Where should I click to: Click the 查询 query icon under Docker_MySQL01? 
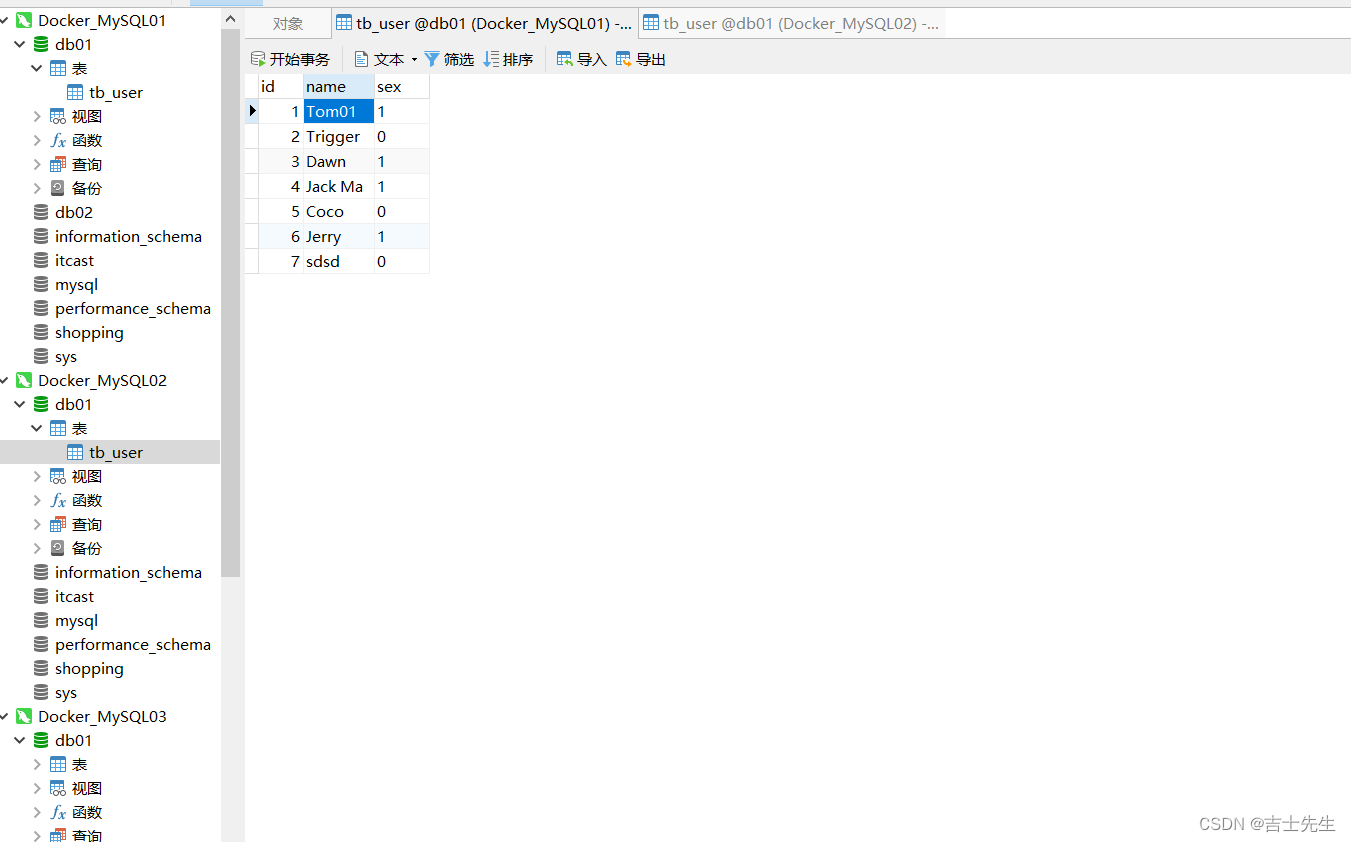tap(58, 164)
